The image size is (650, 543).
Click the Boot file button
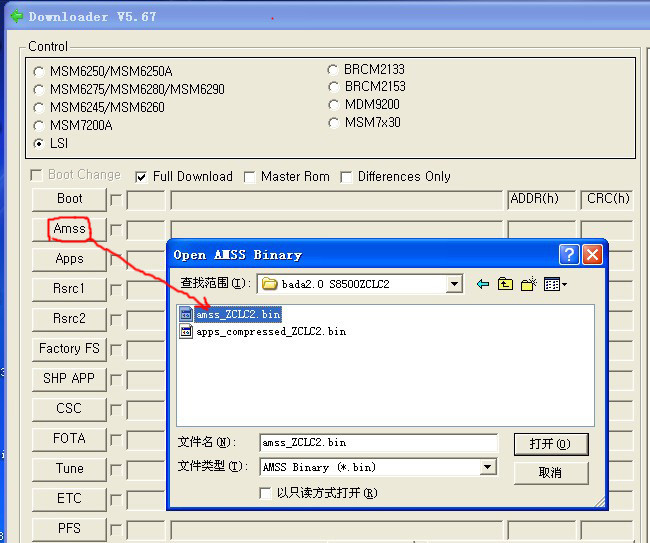(69, 199)
